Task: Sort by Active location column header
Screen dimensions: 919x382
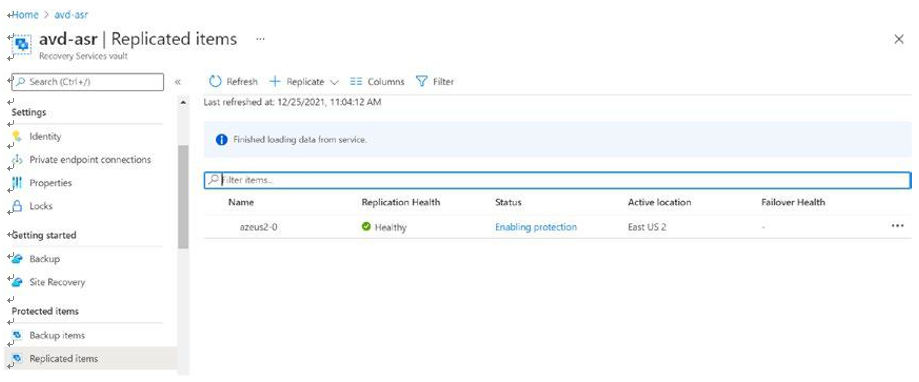Action: pyautogui.click(x=659, y=202)
